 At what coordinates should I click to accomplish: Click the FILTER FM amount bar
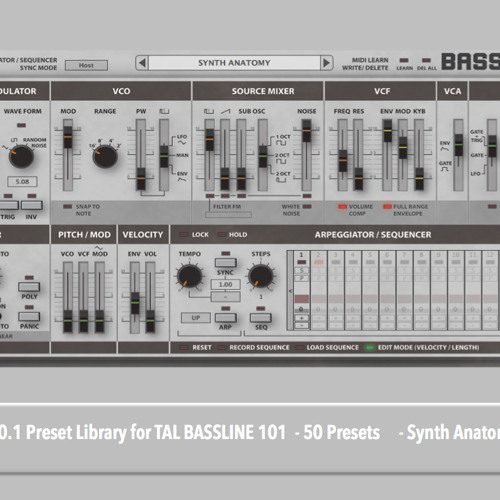coord(228,215)
